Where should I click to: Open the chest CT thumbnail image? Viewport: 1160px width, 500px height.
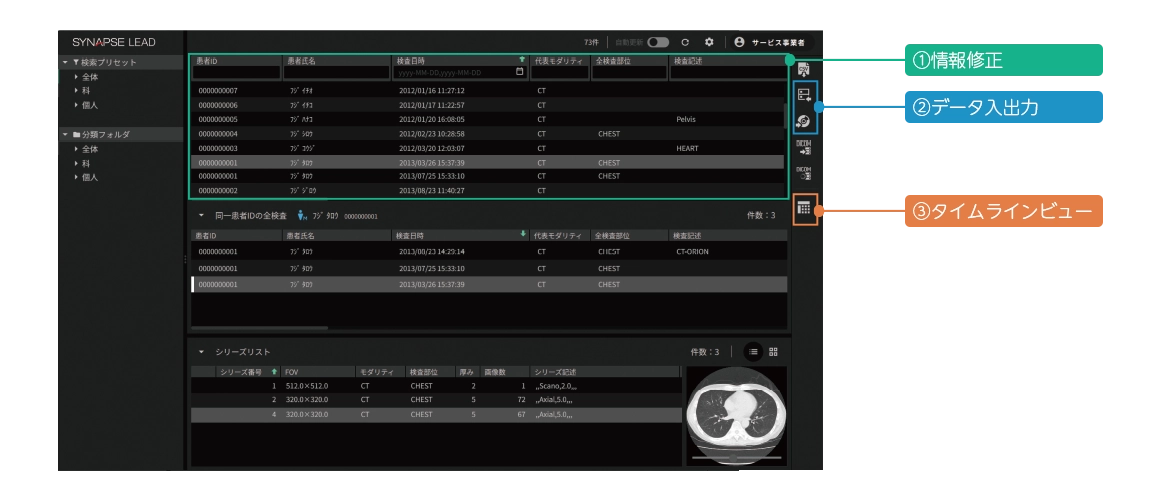(x=735, y=416)
